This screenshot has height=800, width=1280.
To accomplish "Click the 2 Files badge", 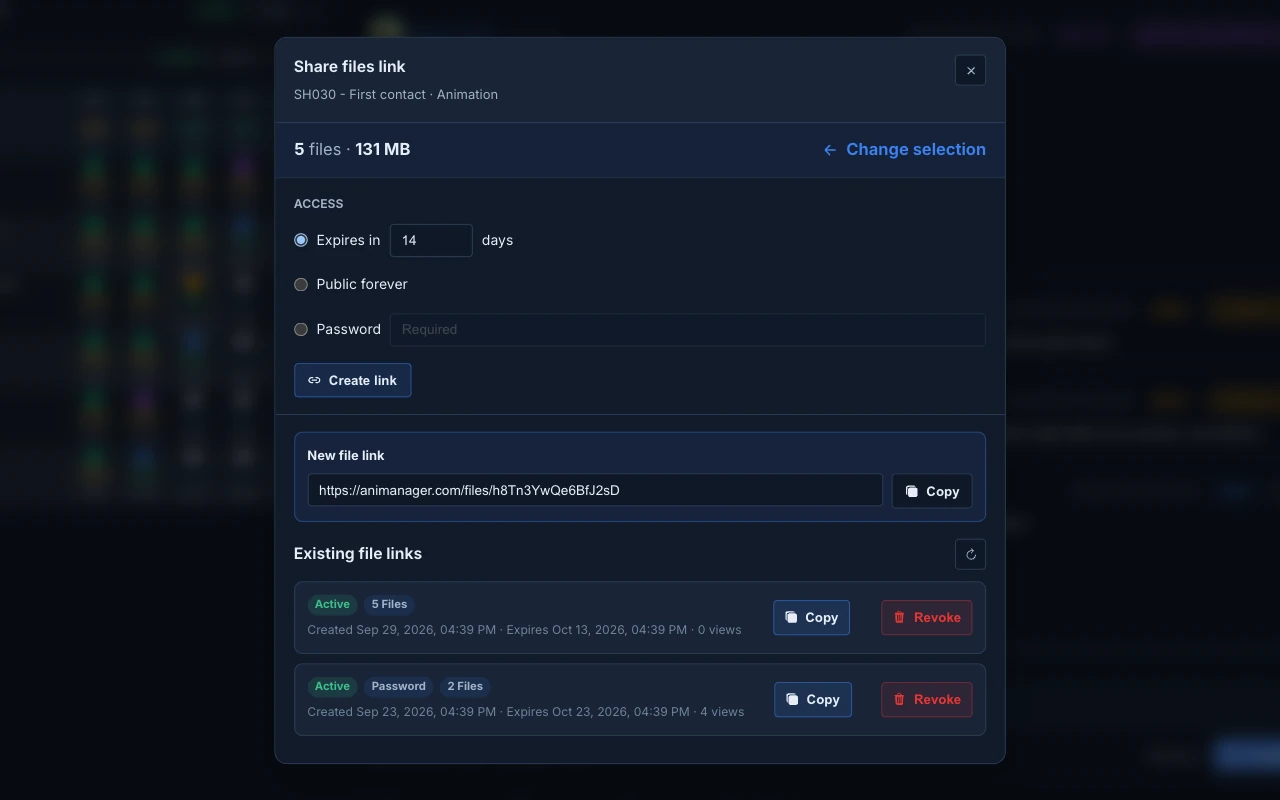I will coord(465,686).
